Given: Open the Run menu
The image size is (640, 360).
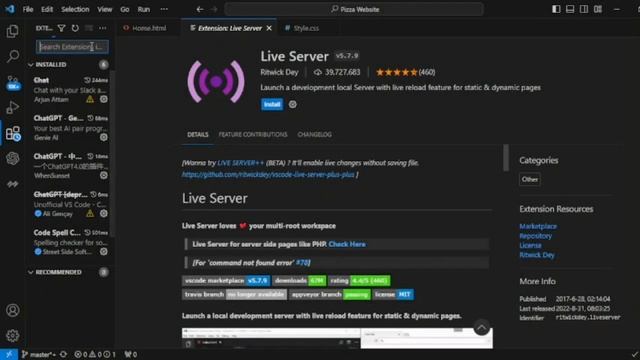Looking at the screenshot, I should 143,9.
